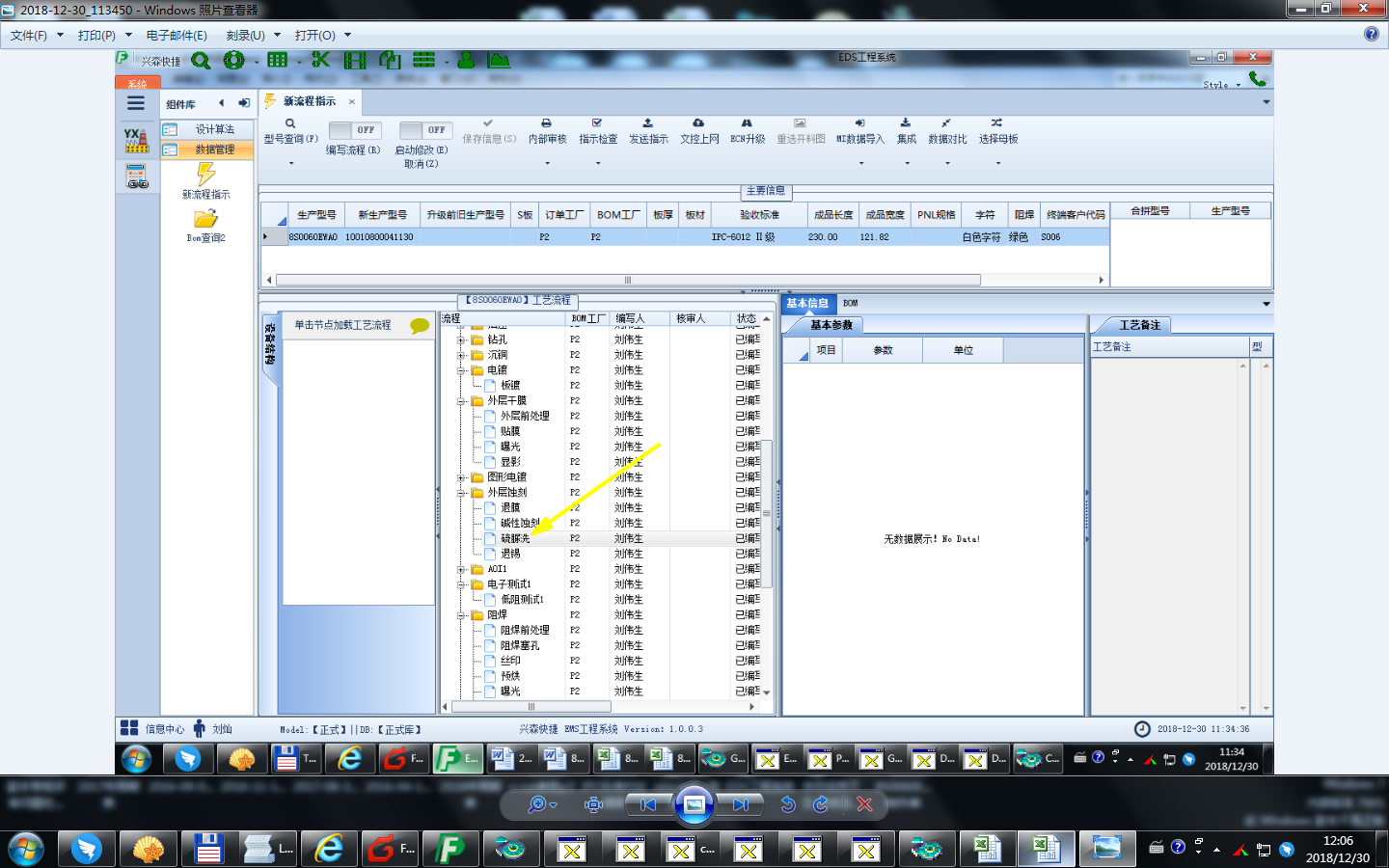Screen dimensions: 1389x868
Task: Click 发送指示 upload tool
Action: (648, 131)
